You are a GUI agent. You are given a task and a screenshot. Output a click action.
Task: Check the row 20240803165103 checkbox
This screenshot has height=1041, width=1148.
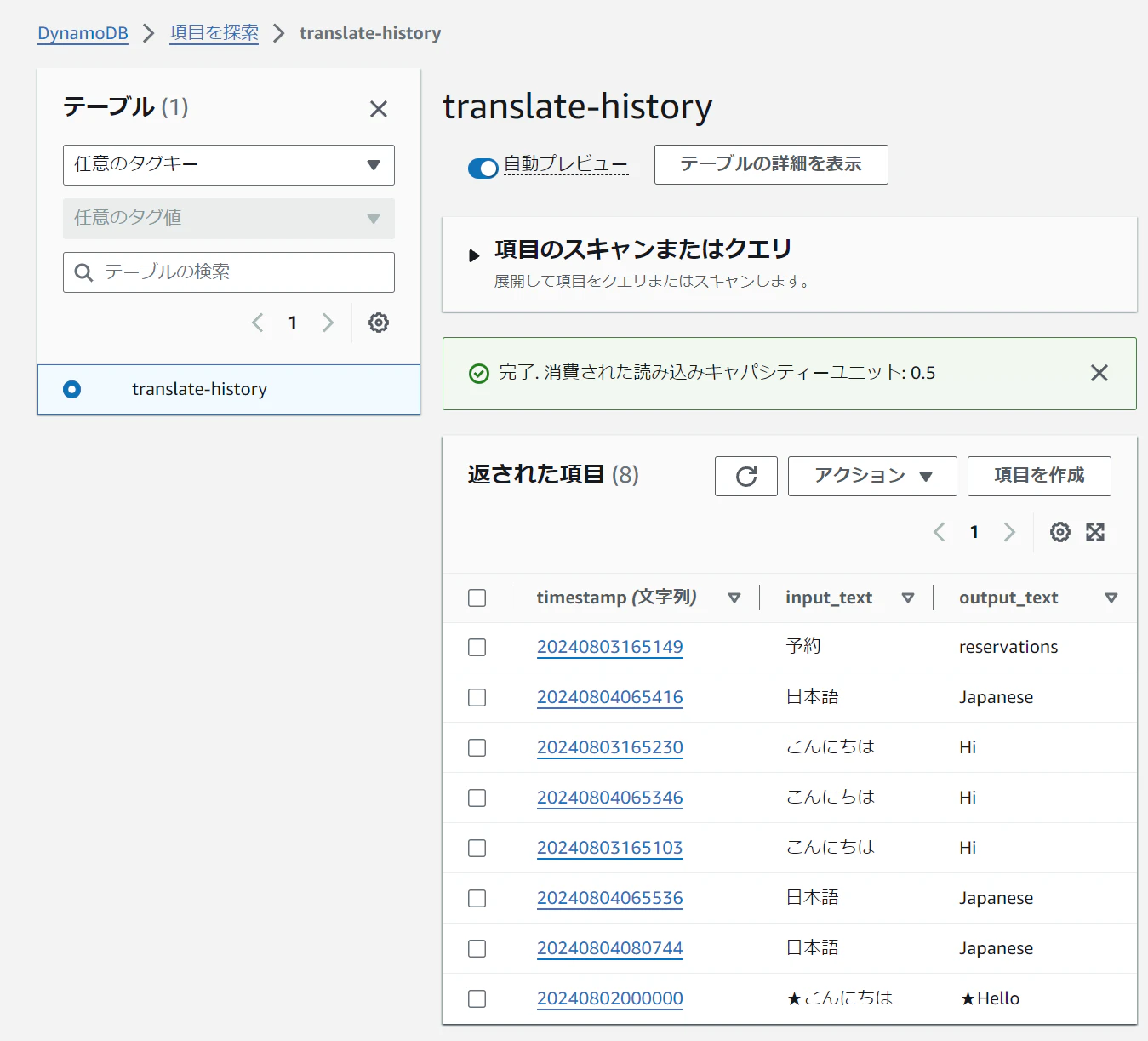(x=477, y=849)
